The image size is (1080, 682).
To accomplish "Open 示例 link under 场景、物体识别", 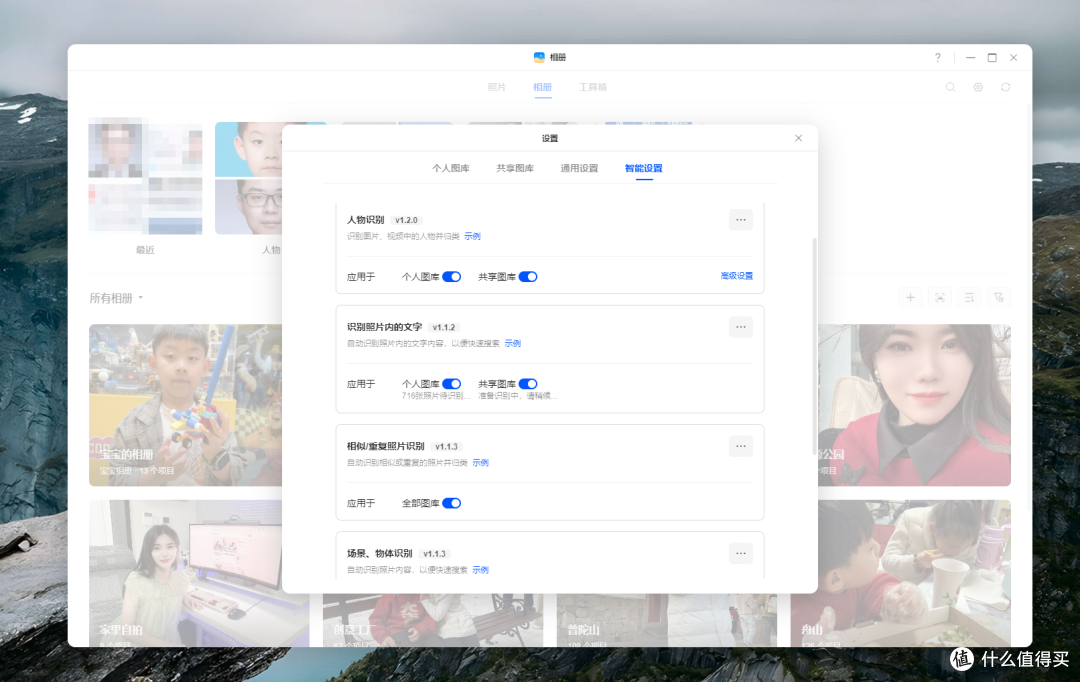I will [x=480, y=570].
